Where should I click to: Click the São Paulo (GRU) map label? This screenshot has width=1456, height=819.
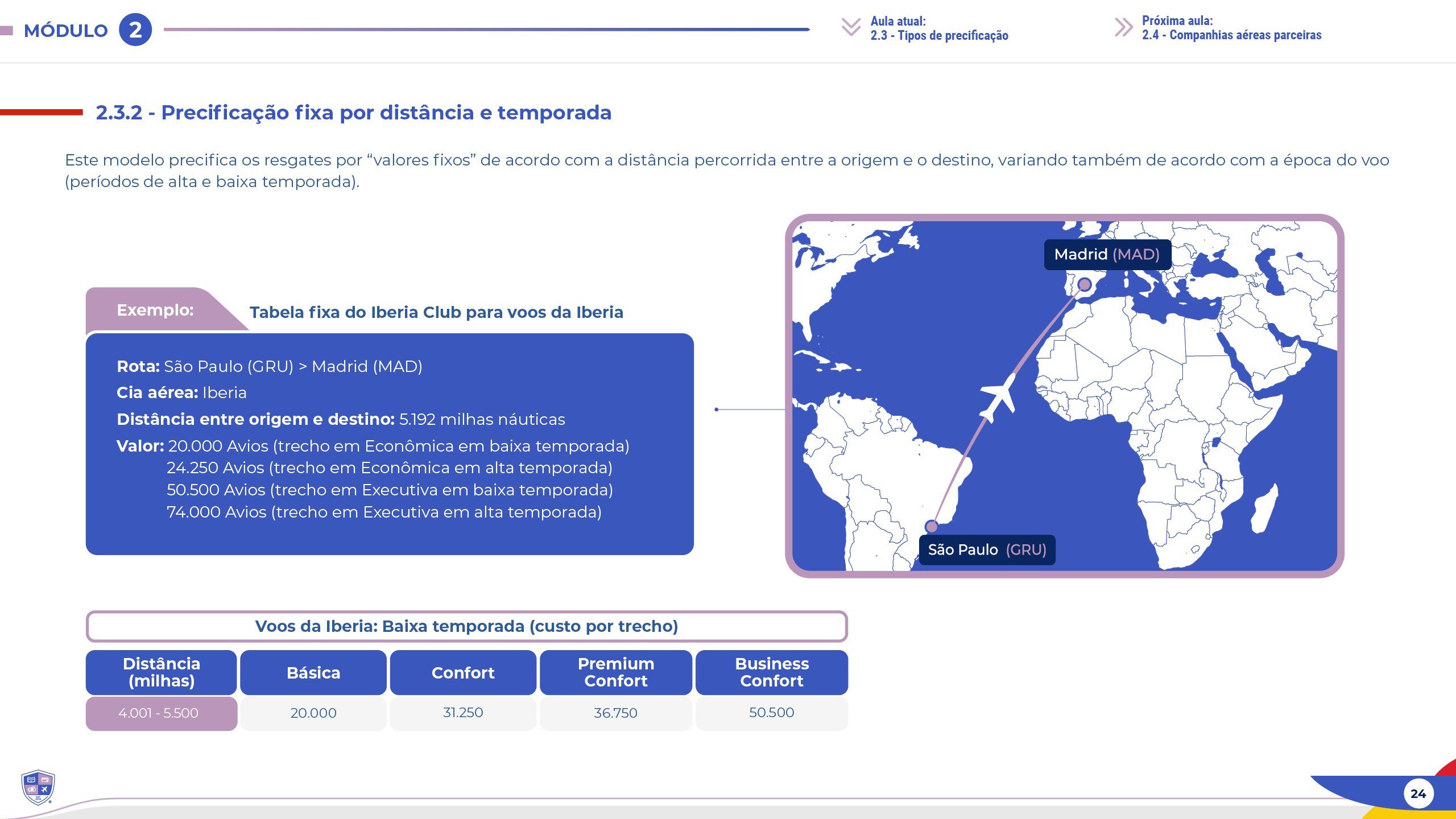987,550
